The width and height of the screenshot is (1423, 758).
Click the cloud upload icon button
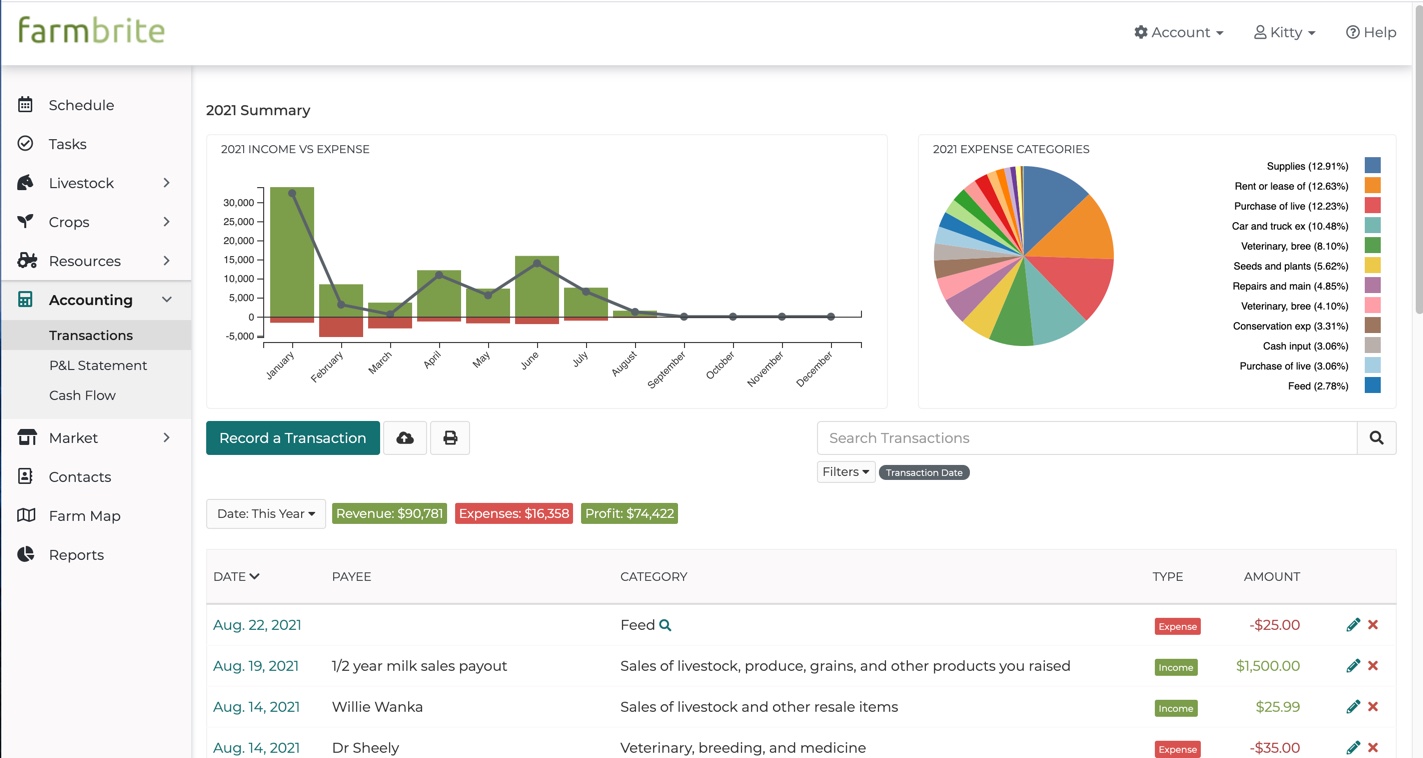click(x=405, y=438)
